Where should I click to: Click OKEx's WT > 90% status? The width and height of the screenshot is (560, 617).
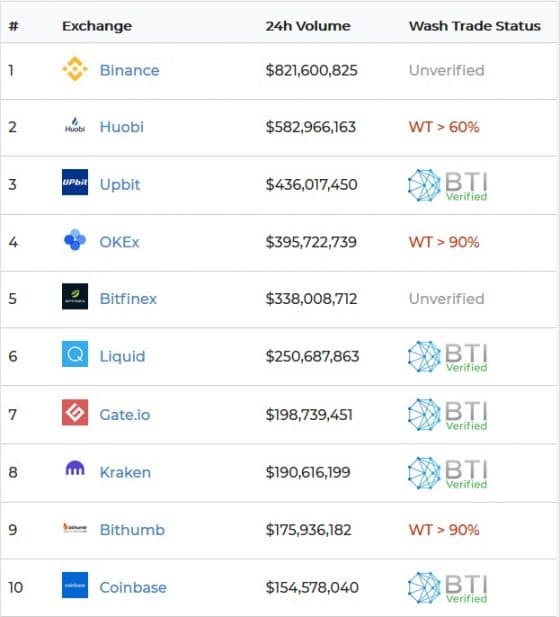(x=444, y=242)
